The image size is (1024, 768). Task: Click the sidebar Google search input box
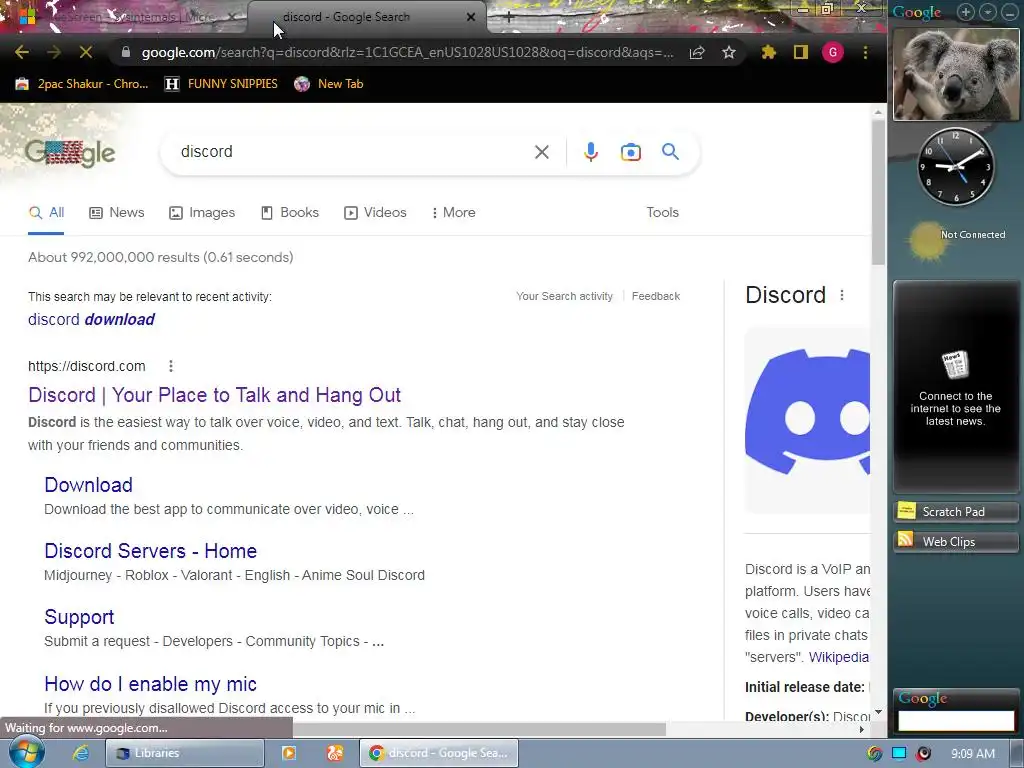pyautogui.click(x=956, y=721)
